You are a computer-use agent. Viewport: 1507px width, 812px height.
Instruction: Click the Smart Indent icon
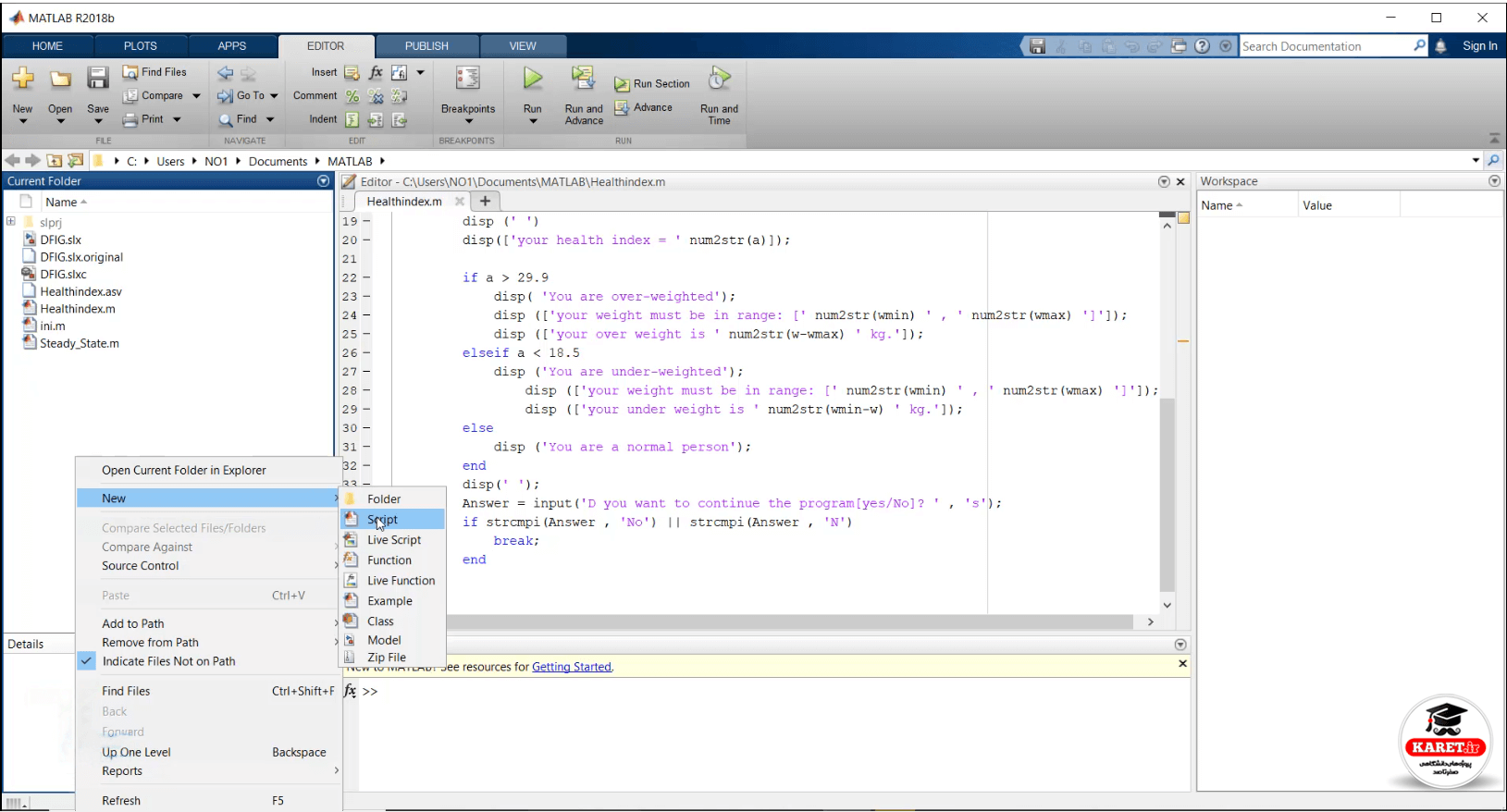pos(352,119)
